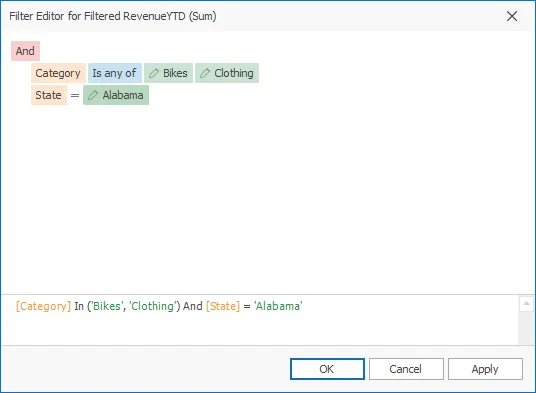Click the pencil icon next to Alabama
This screenshot has width=536, height=393.
tap(93, 95)
